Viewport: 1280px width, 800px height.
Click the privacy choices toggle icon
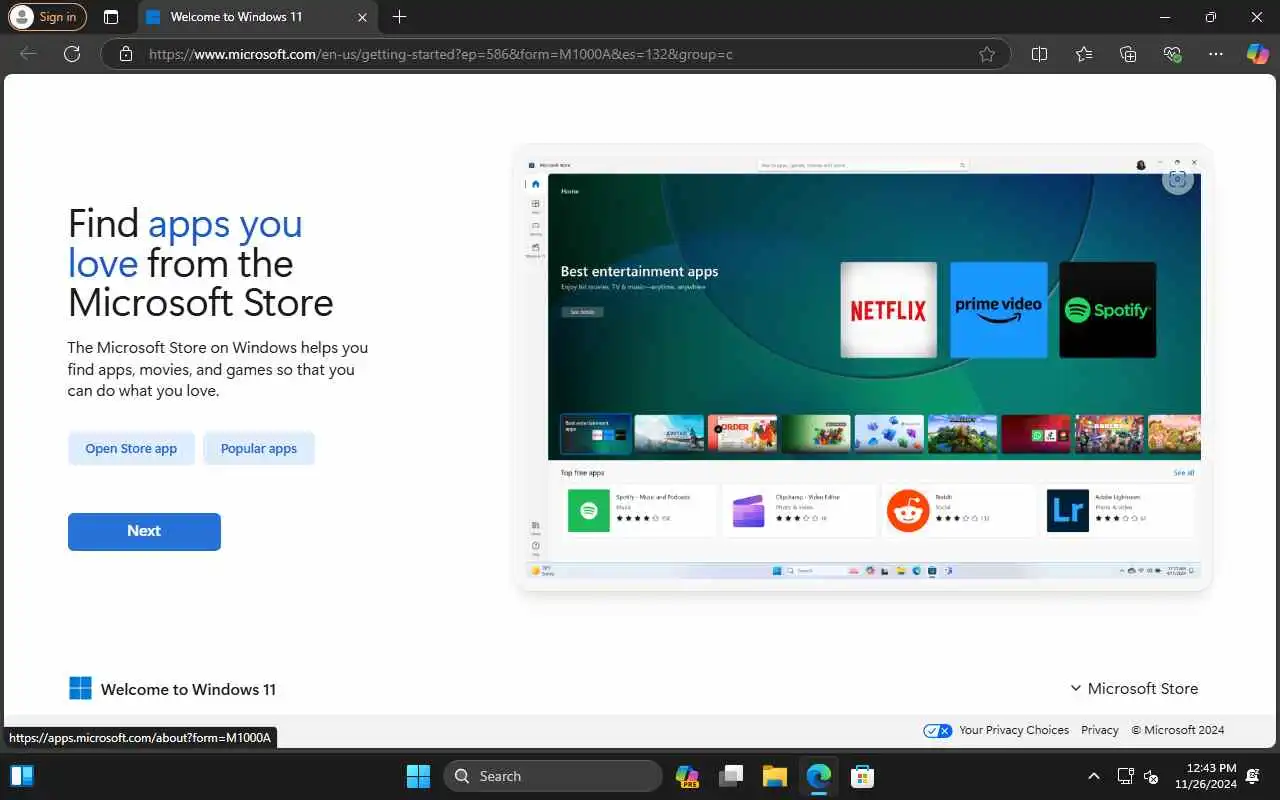pyautogui.click(x=938, y=730)
